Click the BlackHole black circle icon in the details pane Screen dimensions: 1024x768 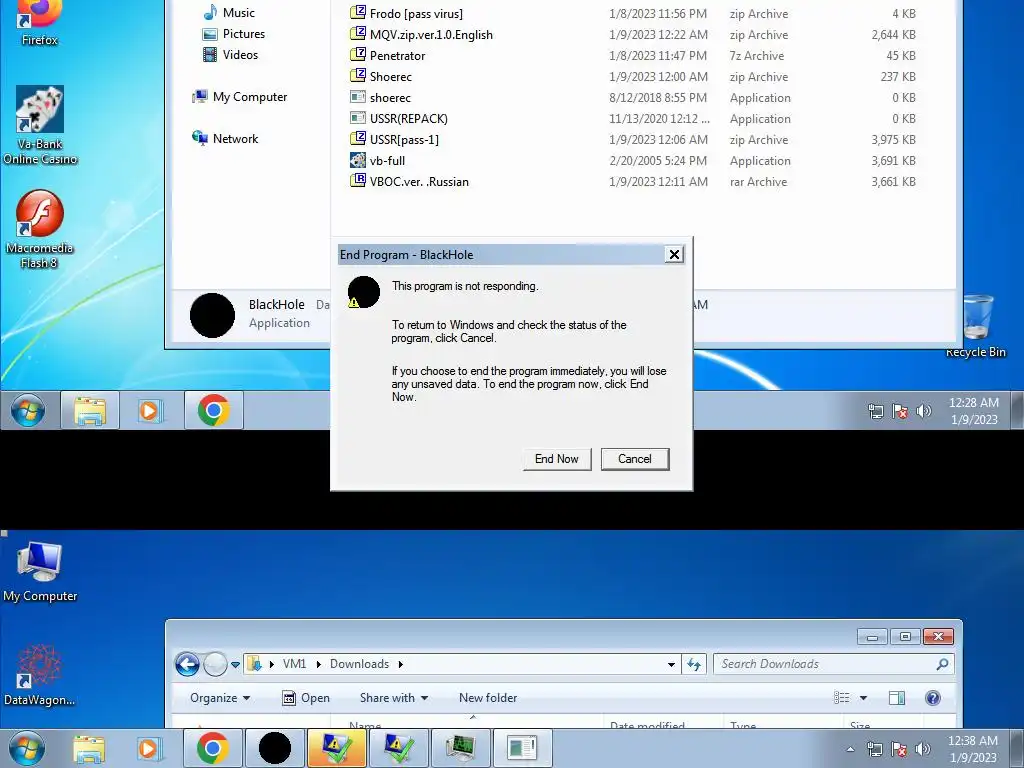[x=212, y=315]
